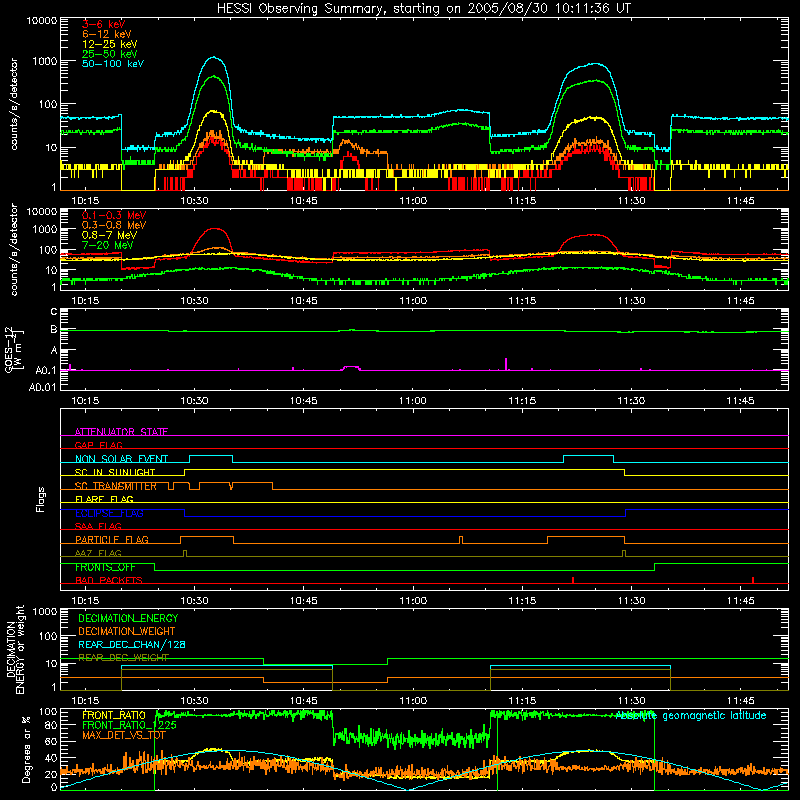Click the Absolute geomagnetic latitude label
Viewport: 800px width, 800px height.
(691, 715)
